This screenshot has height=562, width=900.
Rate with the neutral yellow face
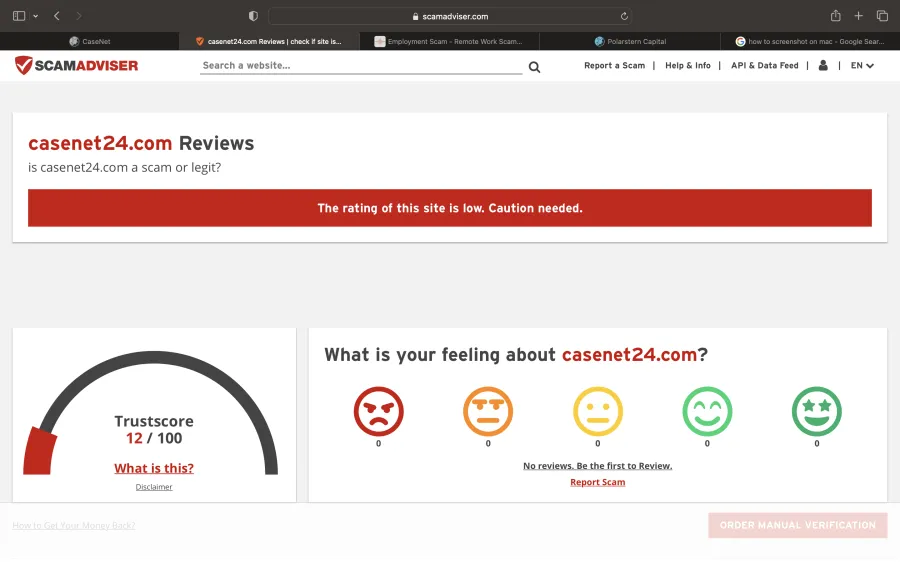point(598,411)
